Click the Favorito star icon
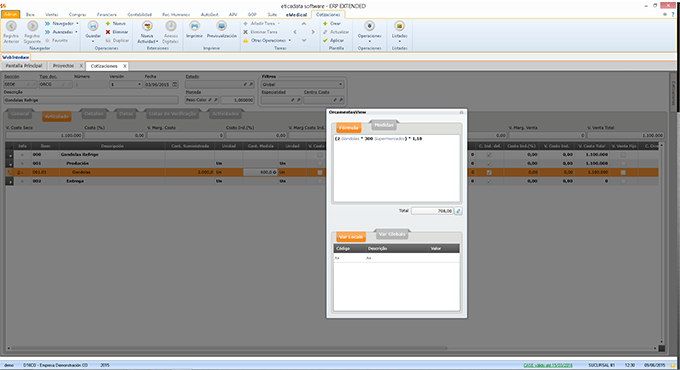 pos(47,40)
